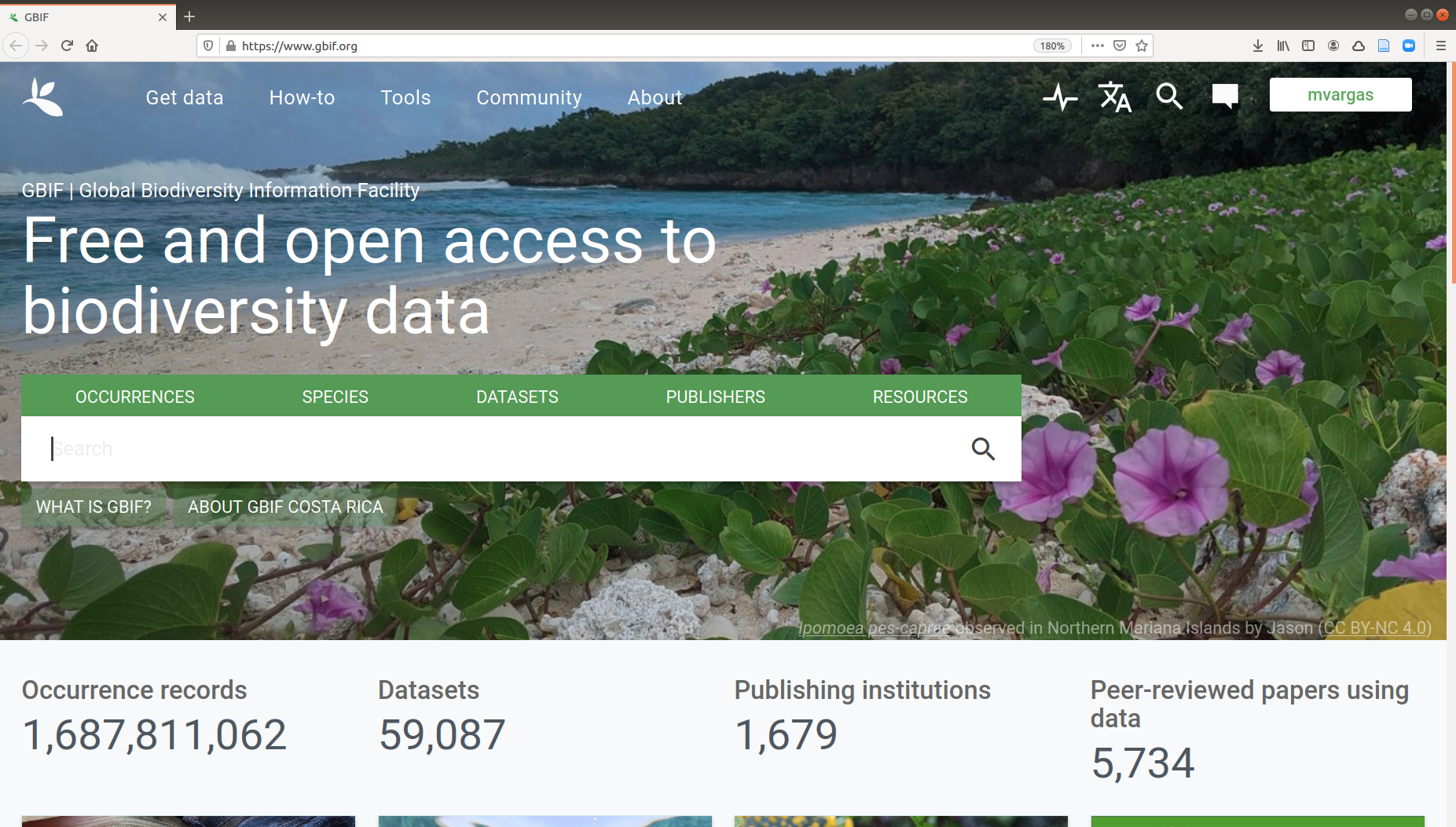The height and width of the screenshot is (827, 1456).
Task: Select the PUBLISHERS search tab
Action: point(715,397)
